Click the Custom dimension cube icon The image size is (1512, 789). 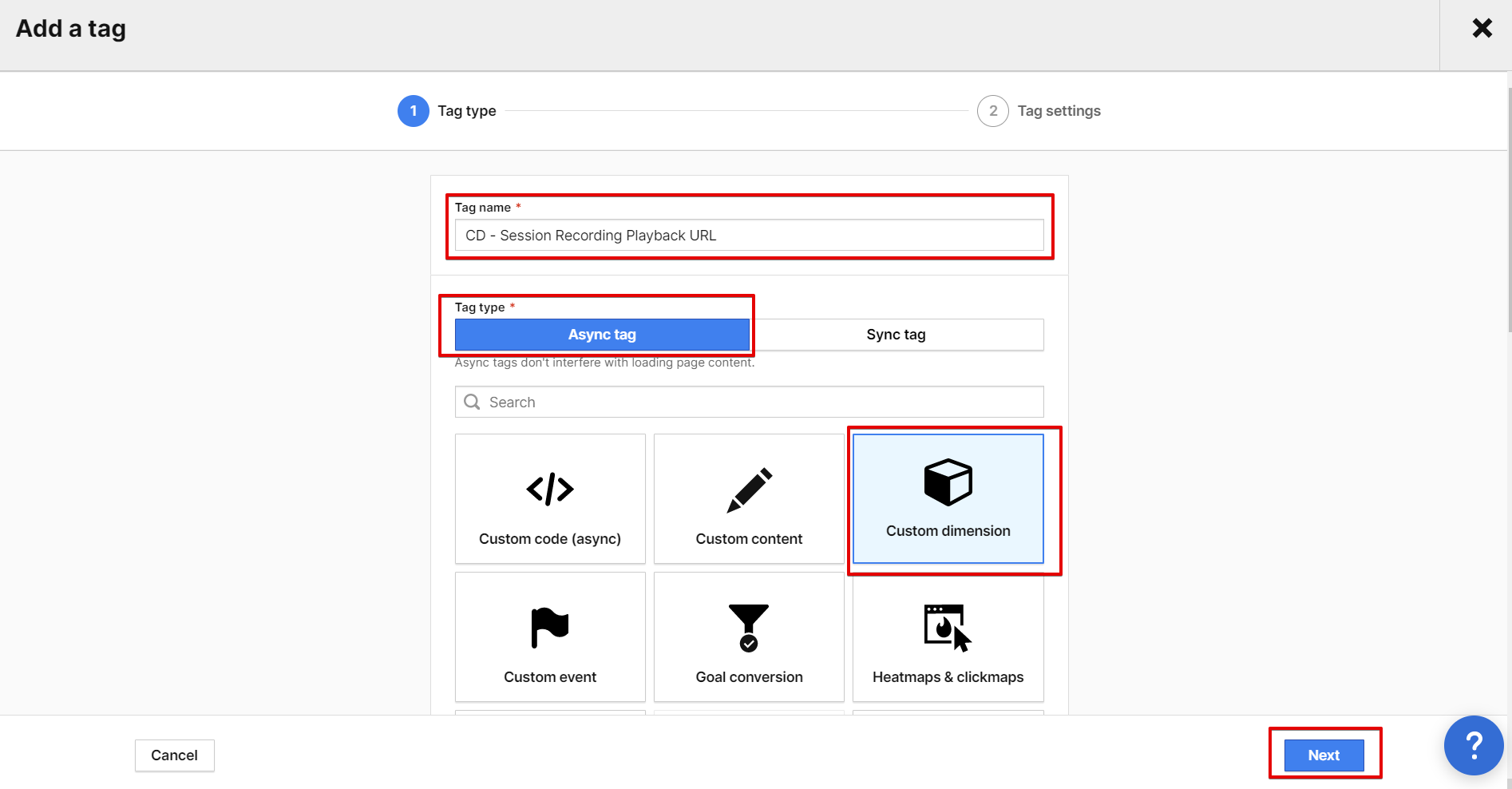tap(948, 482)
